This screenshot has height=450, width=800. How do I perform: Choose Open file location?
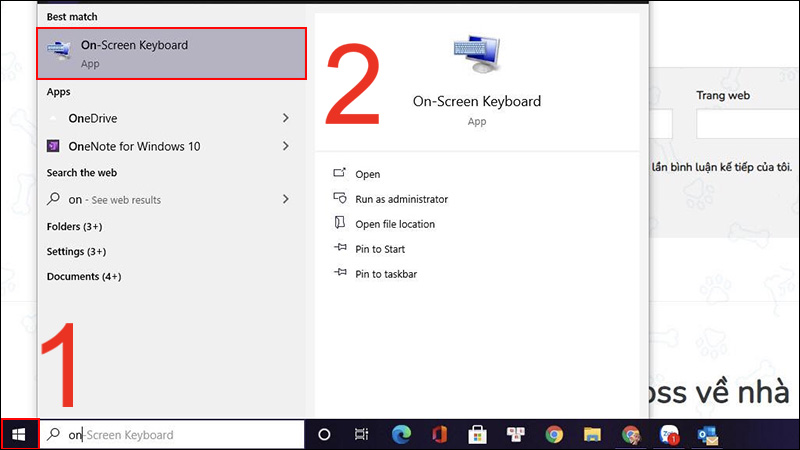pos(395,224)
